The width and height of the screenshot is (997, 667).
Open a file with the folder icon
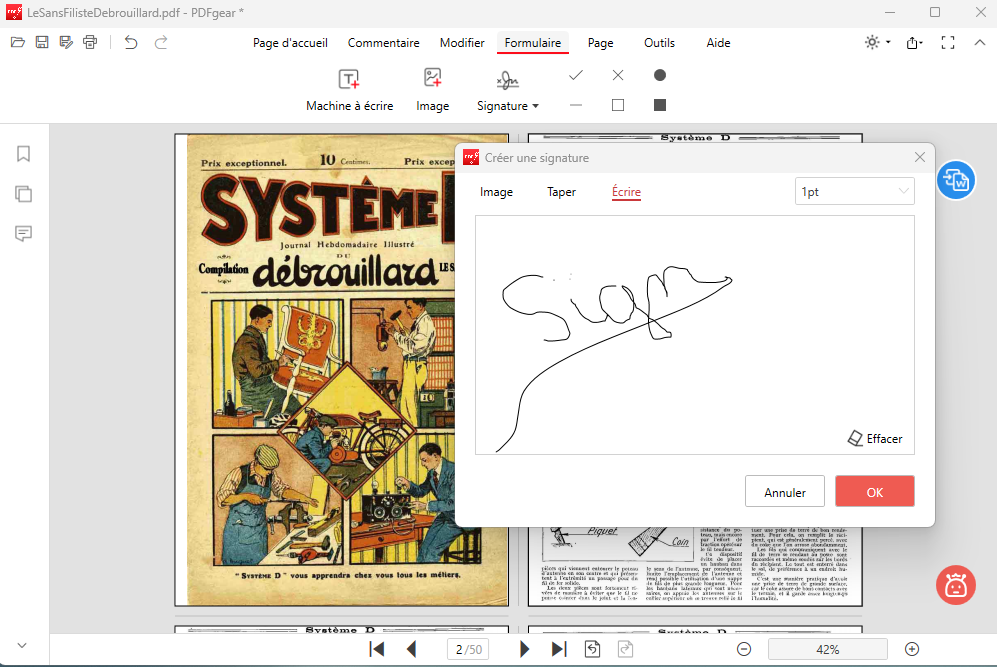(x=18, y=43)
